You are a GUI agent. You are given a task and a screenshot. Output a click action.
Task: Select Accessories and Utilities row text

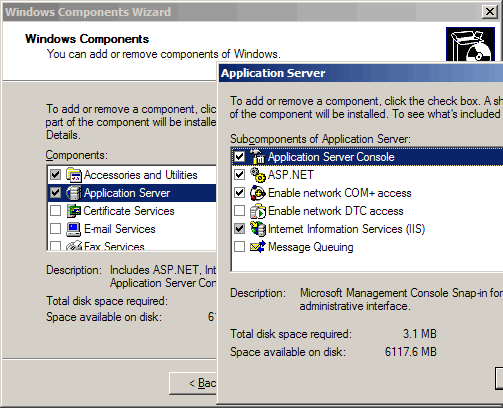(141, 175)
